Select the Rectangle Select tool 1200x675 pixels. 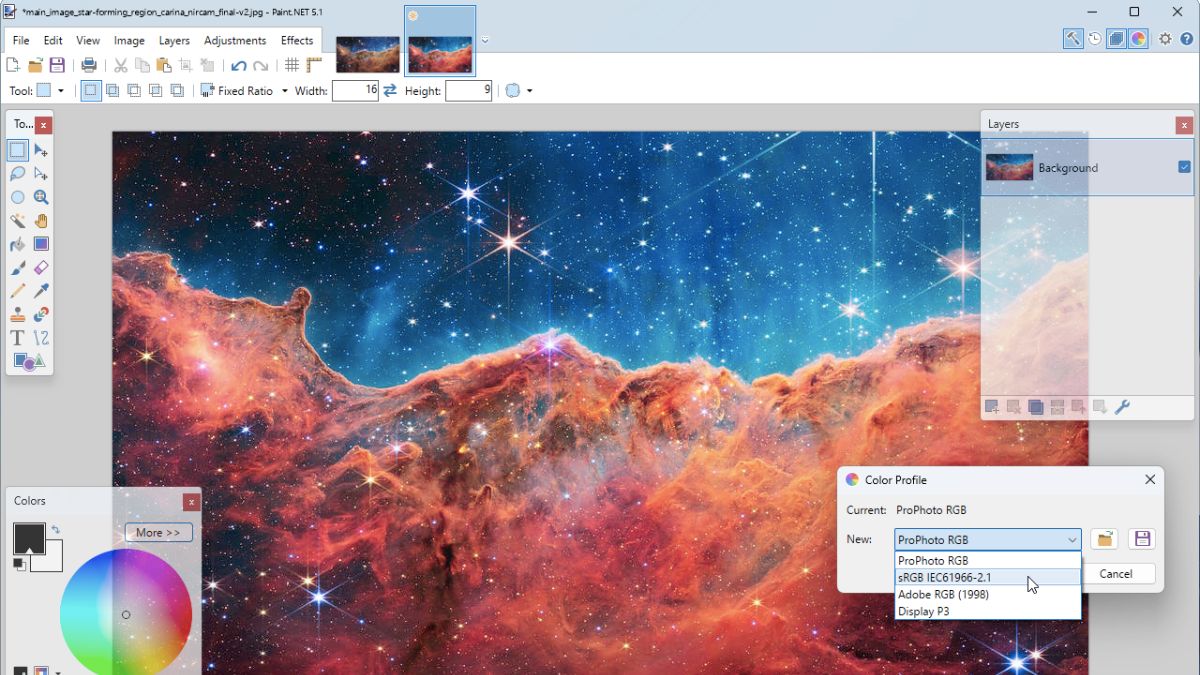[18, 151]
